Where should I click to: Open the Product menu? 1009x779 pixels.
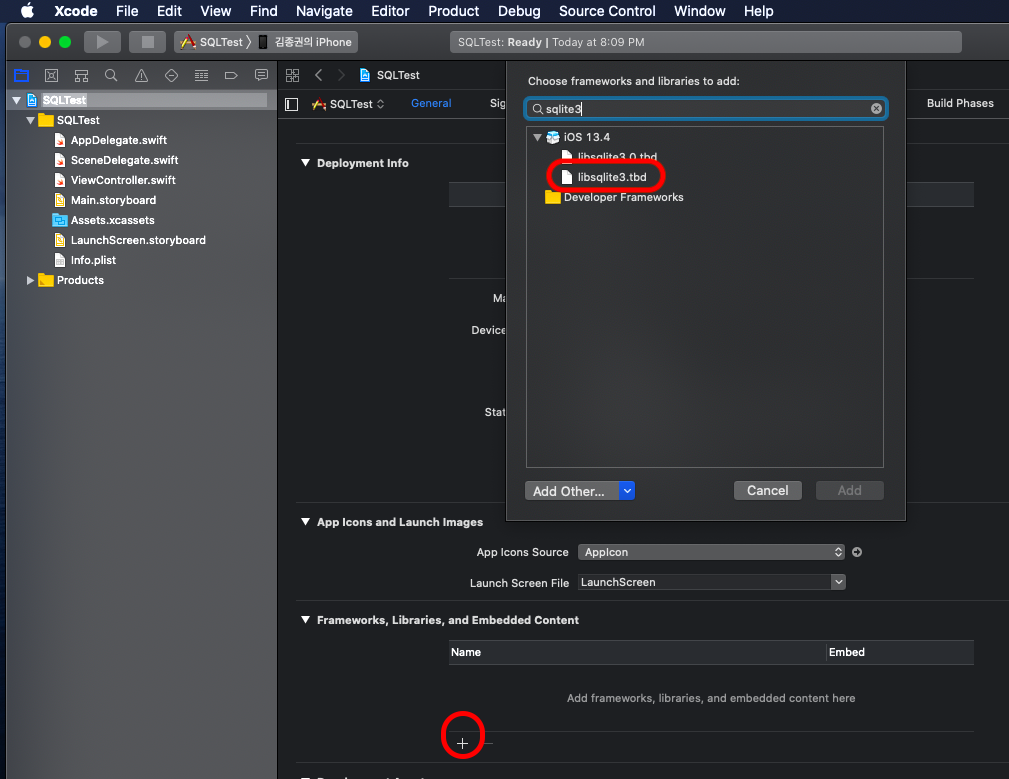click(453, 11)
